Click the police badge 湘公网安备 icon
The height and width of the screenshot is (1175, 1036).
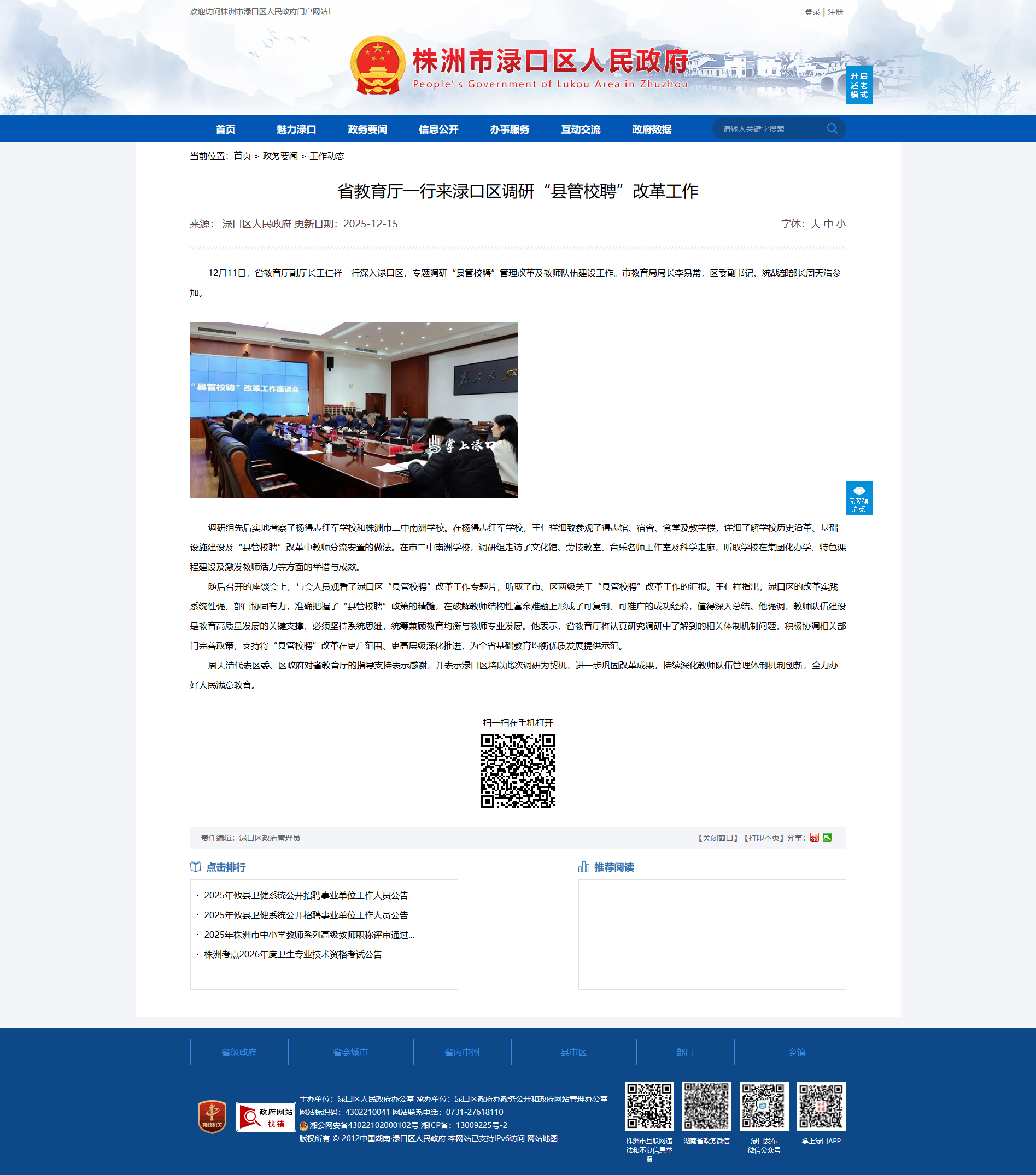coord(303,1126)
